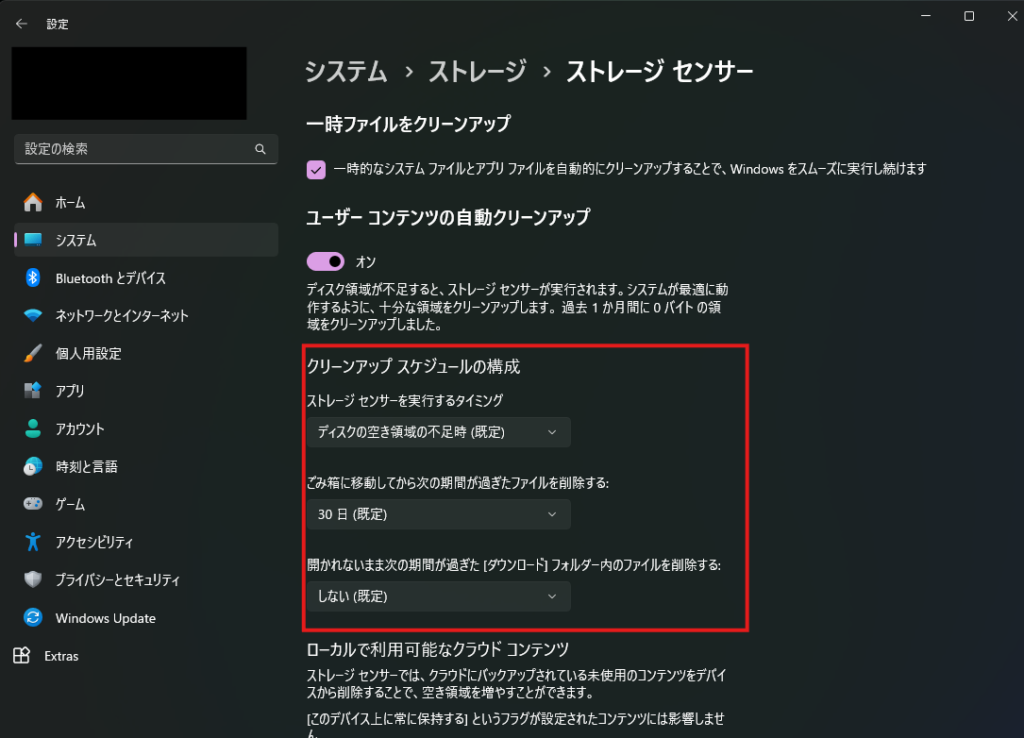This screenshot has height=738, width=1024.
Task: Click the 設定の検索 search field
Action: point(130,149)
